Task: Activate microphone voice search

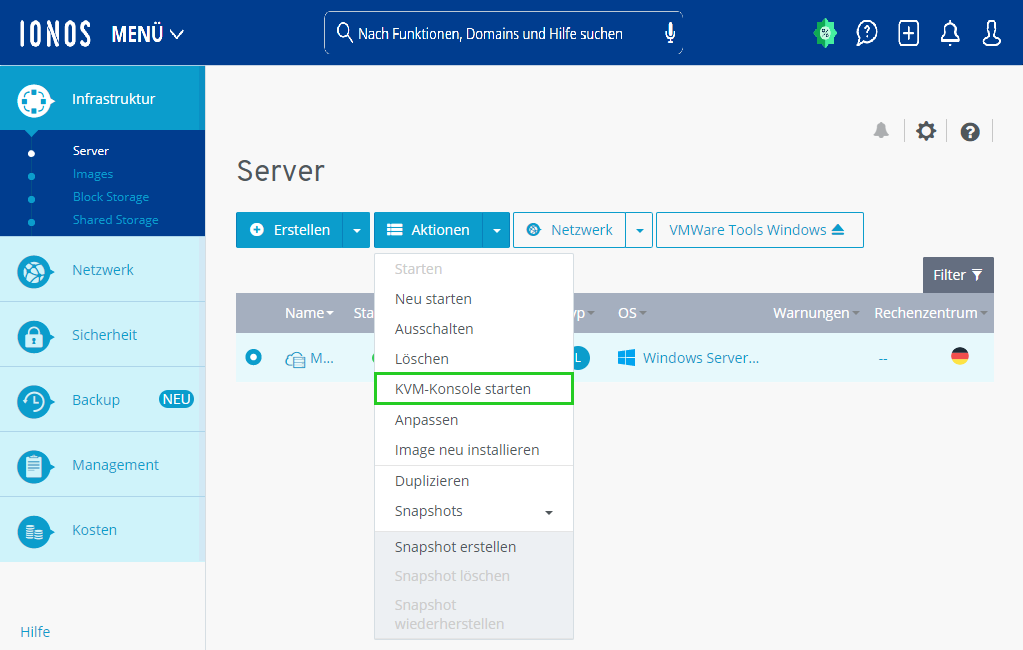Action: tap(669, 33)
